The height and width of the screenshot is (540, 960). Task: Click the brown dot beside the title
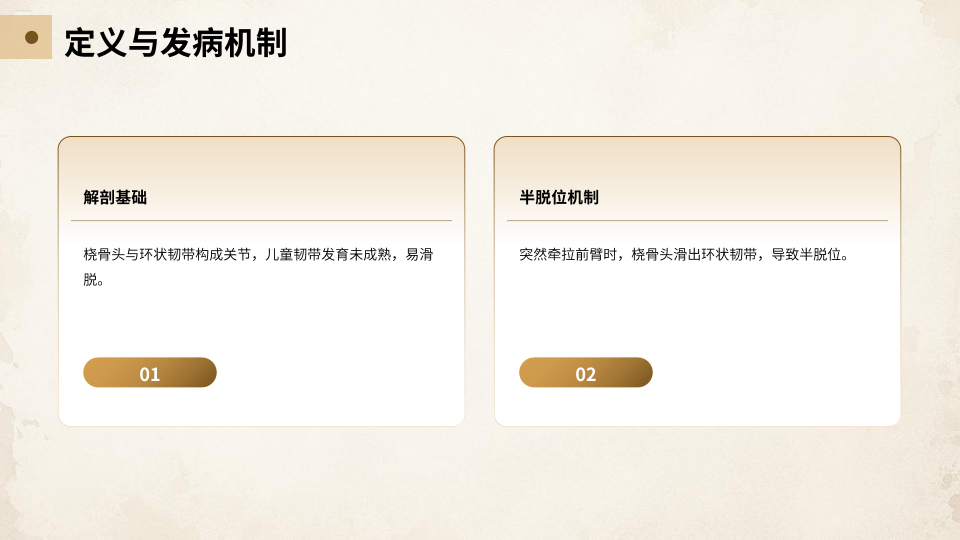point(31,37)
